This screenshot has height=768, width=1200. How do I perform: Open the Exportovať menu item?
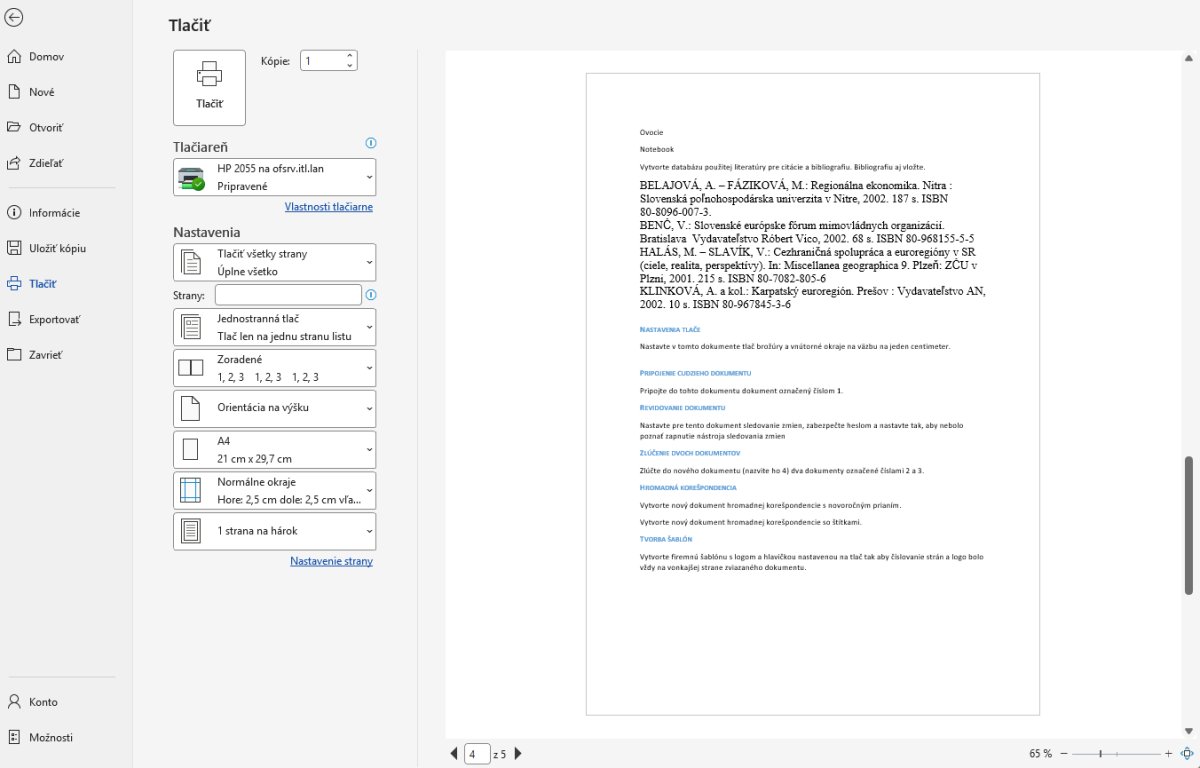click(x=55, y=319)
